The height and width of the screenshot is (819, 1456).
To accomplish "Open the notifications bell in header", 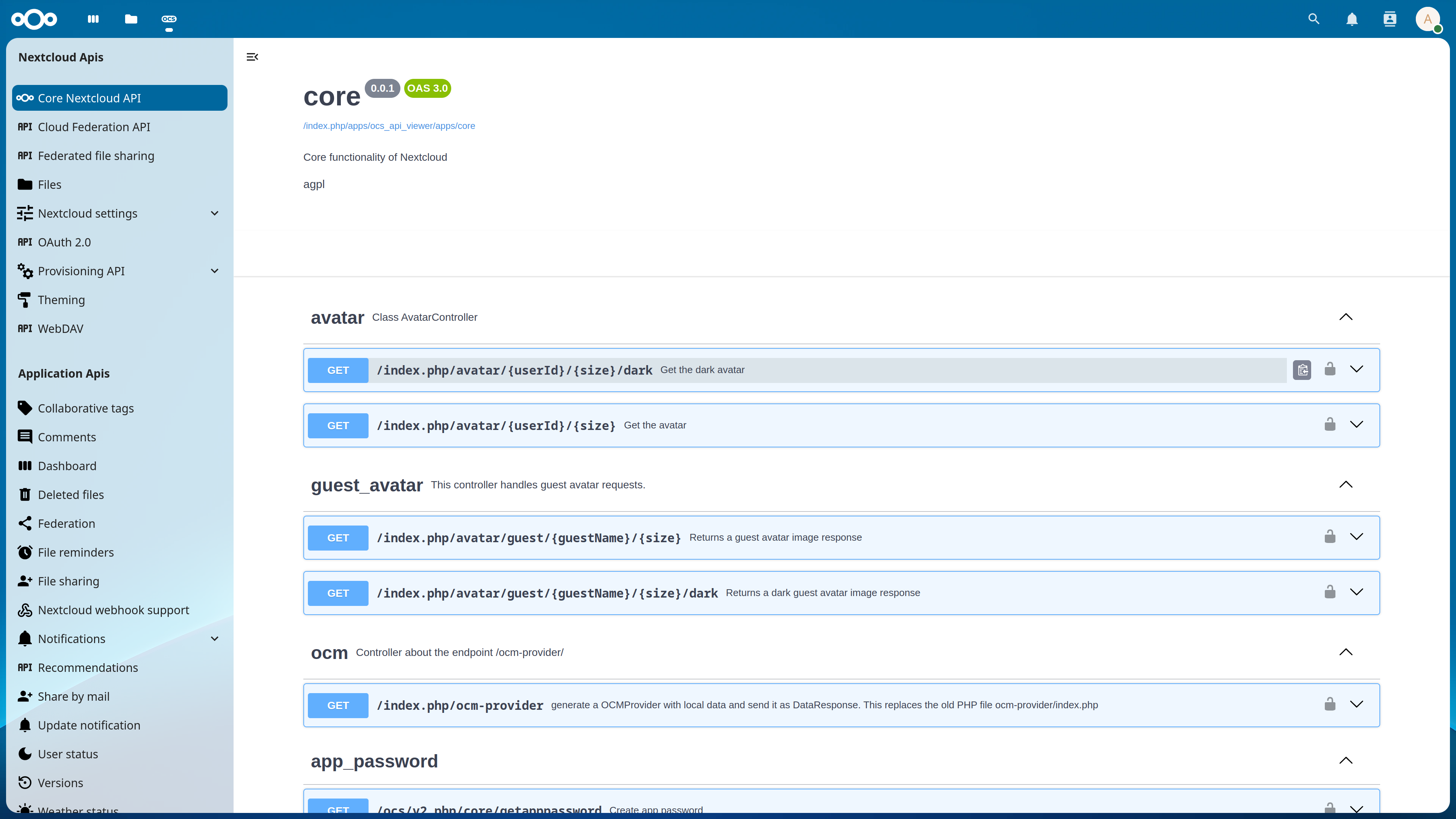I will pyautogui.click(x=1352, y=19).
